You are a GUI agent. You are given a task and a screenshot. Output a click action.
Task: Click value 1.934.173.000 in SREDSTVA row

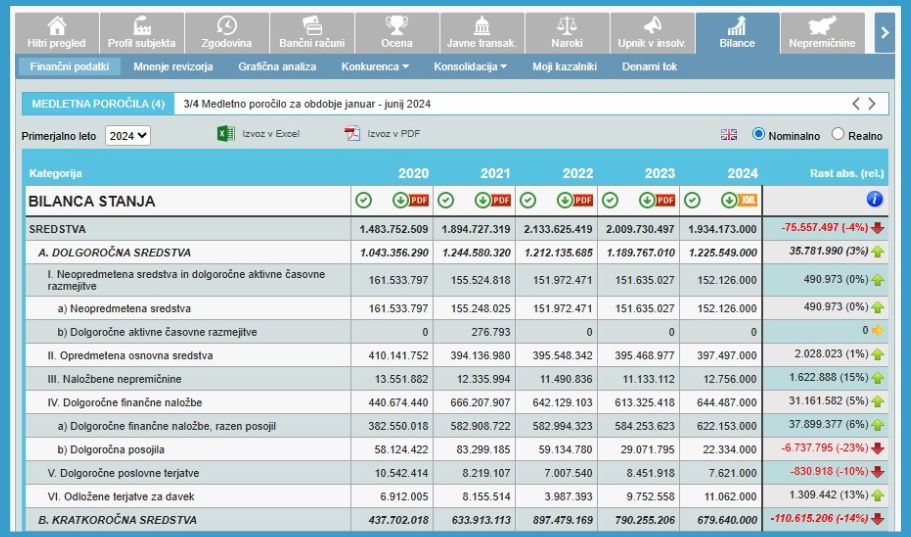tap(722, 229)
